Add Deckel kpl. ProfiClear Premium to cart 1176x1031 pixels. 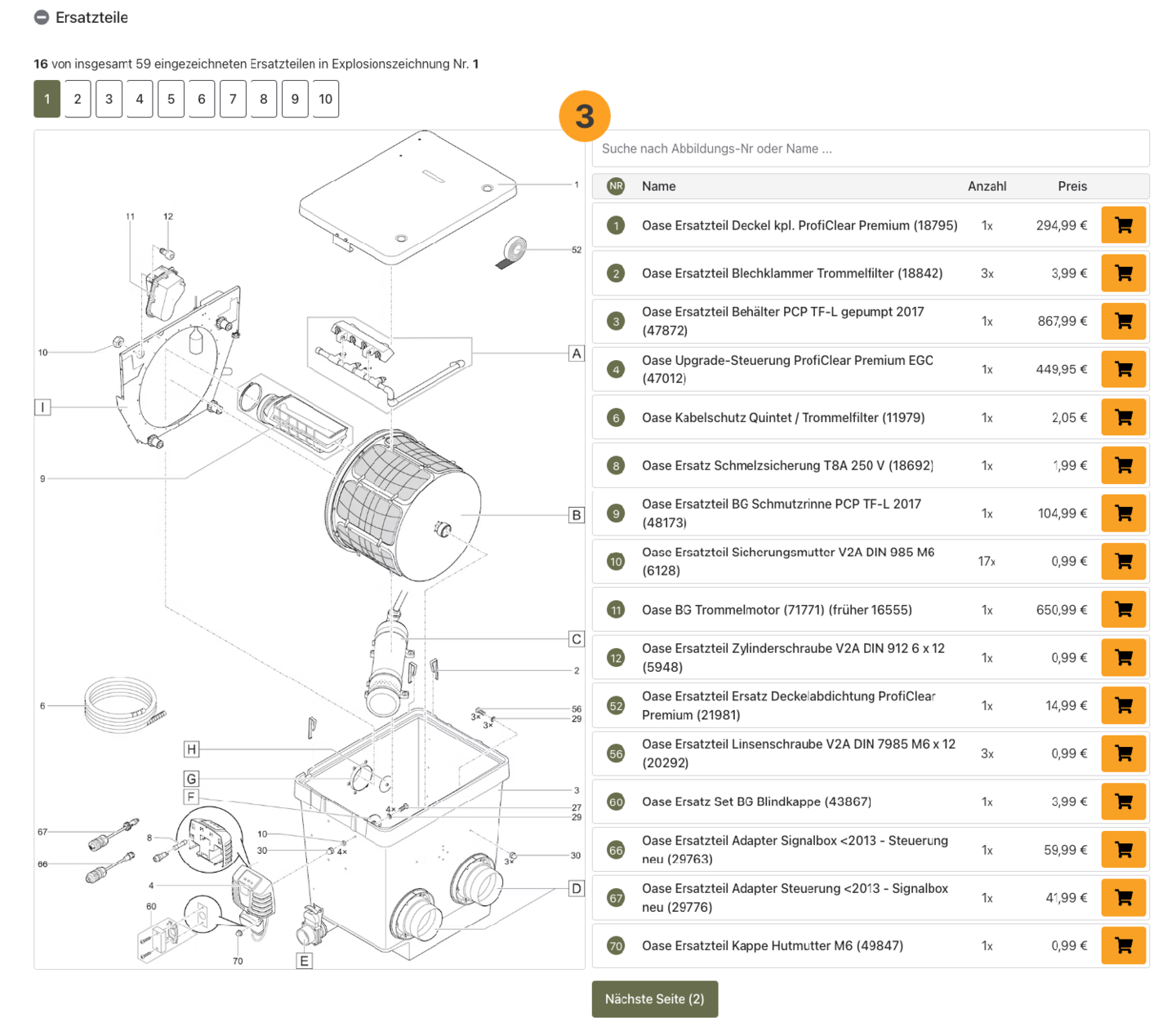[x=1123, y=225]
